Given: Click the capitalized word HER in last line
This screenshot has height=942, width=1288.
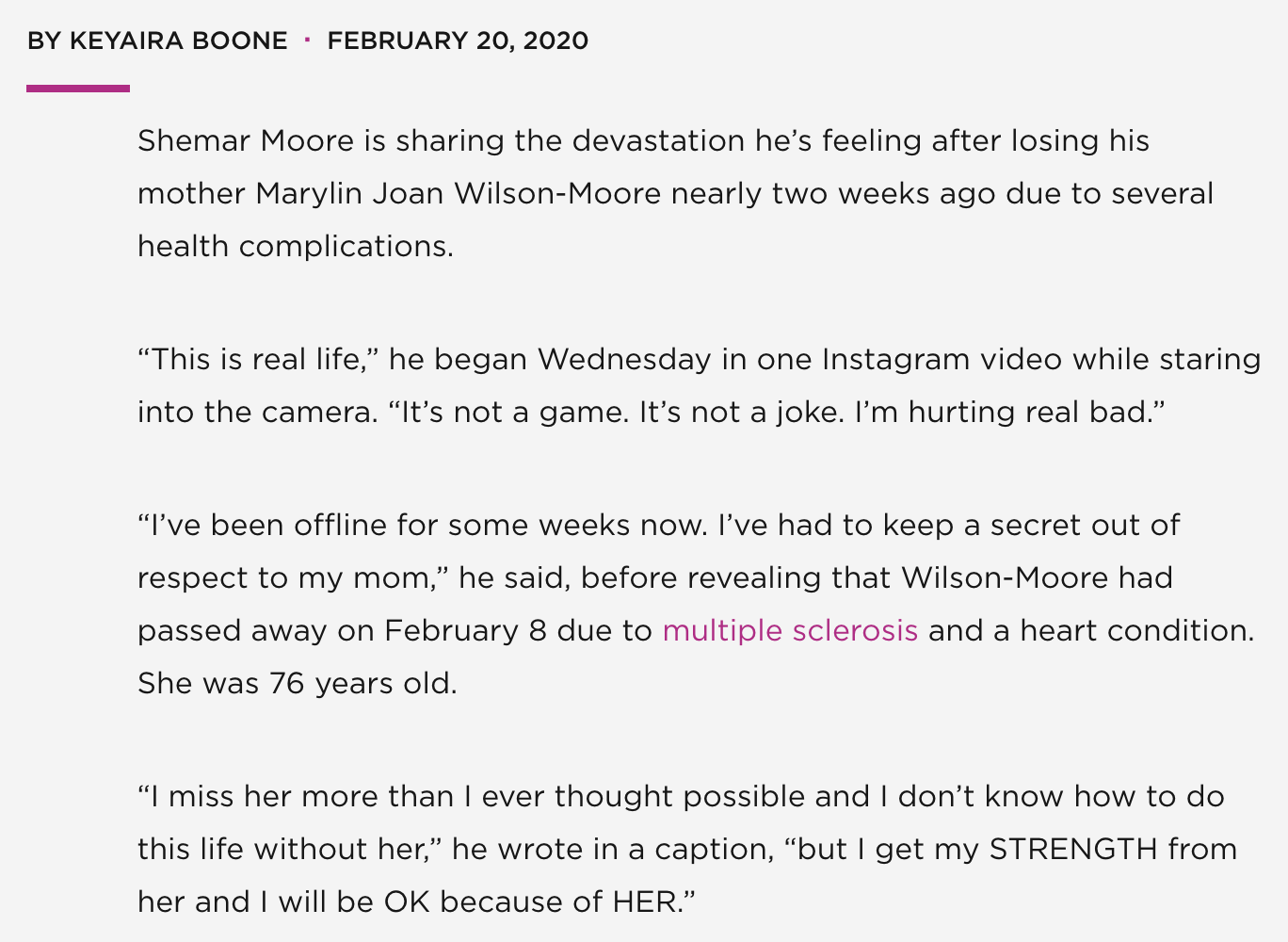Looking at the screenshot, I should [645, 902].
